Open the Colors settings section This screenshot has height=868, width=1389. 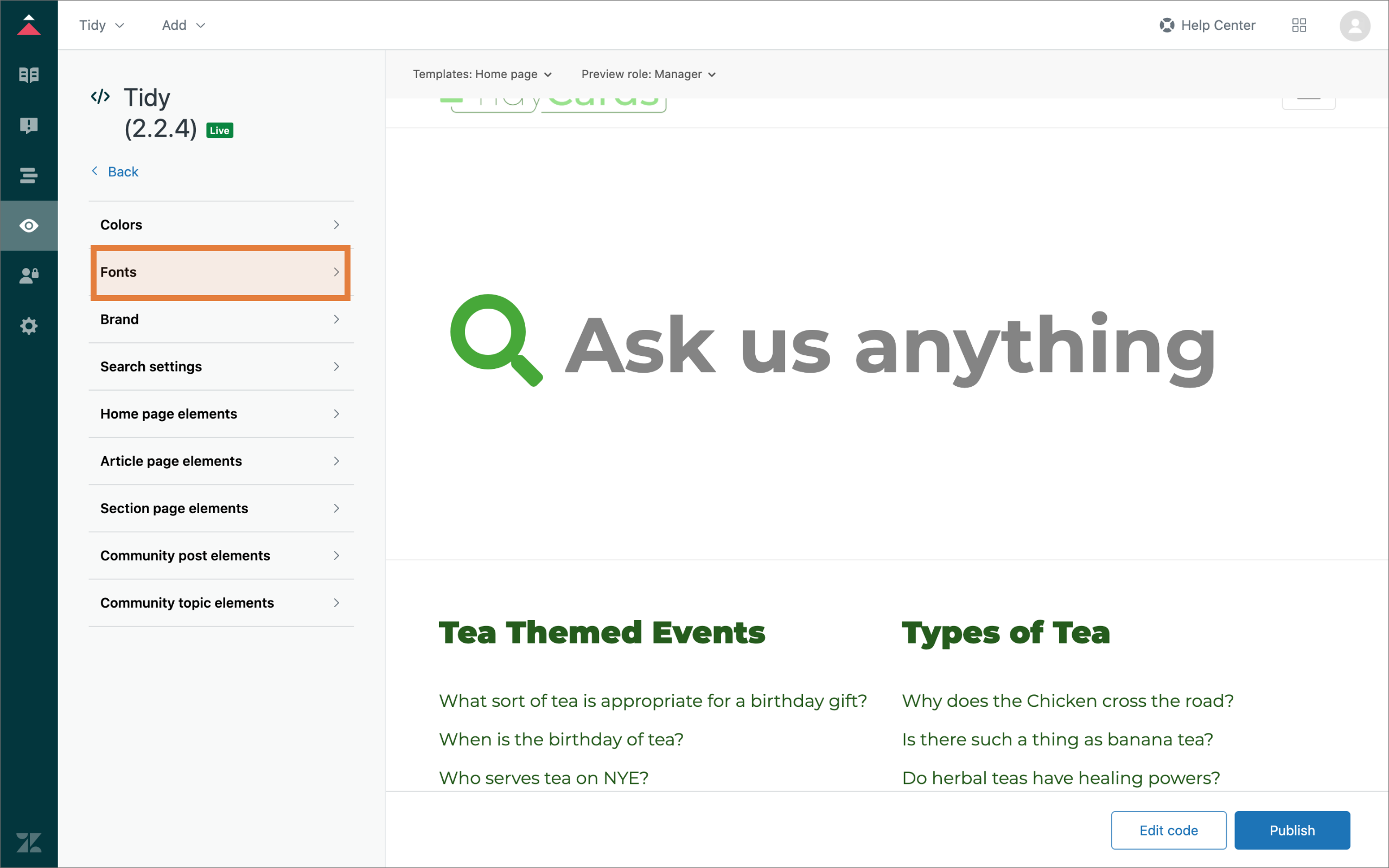[221, 225]
